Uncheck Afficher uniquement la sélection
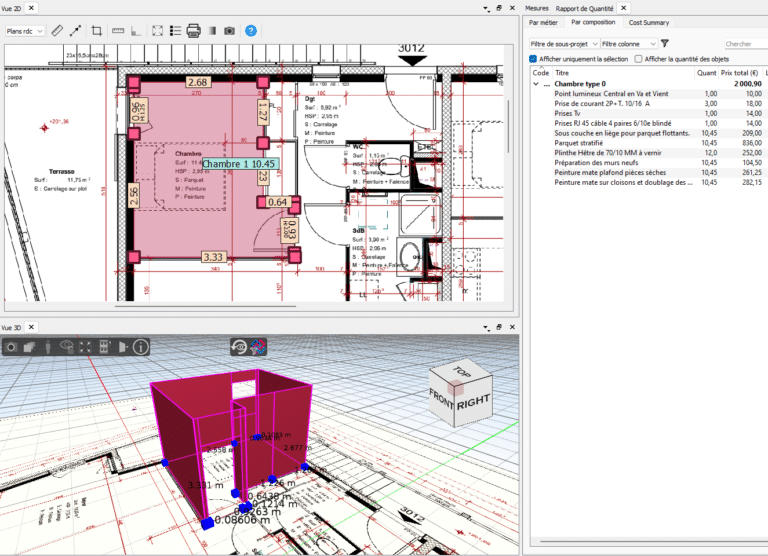 pos(533,59)
